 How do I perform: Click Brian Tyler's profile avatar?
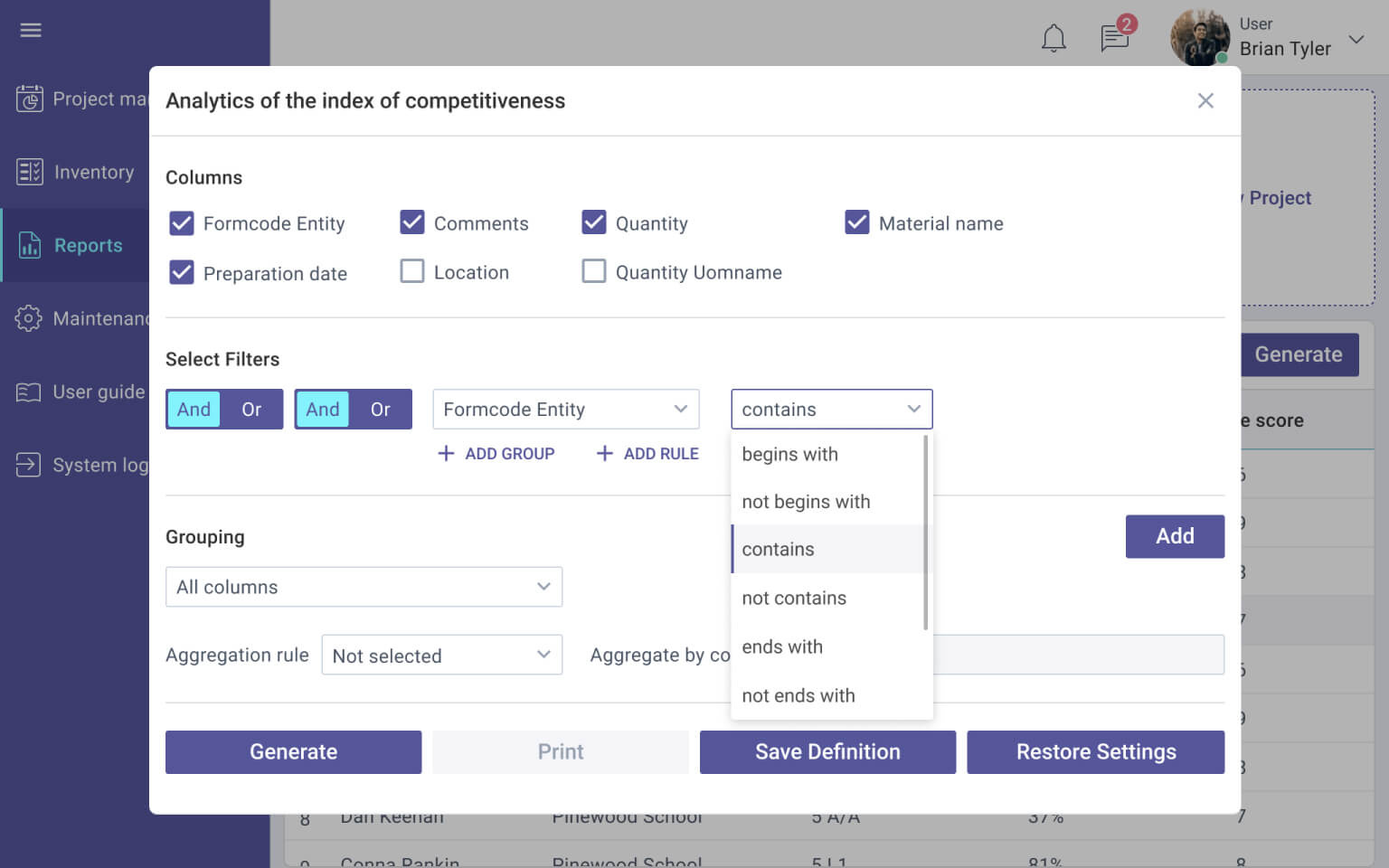pos(1200,38)
